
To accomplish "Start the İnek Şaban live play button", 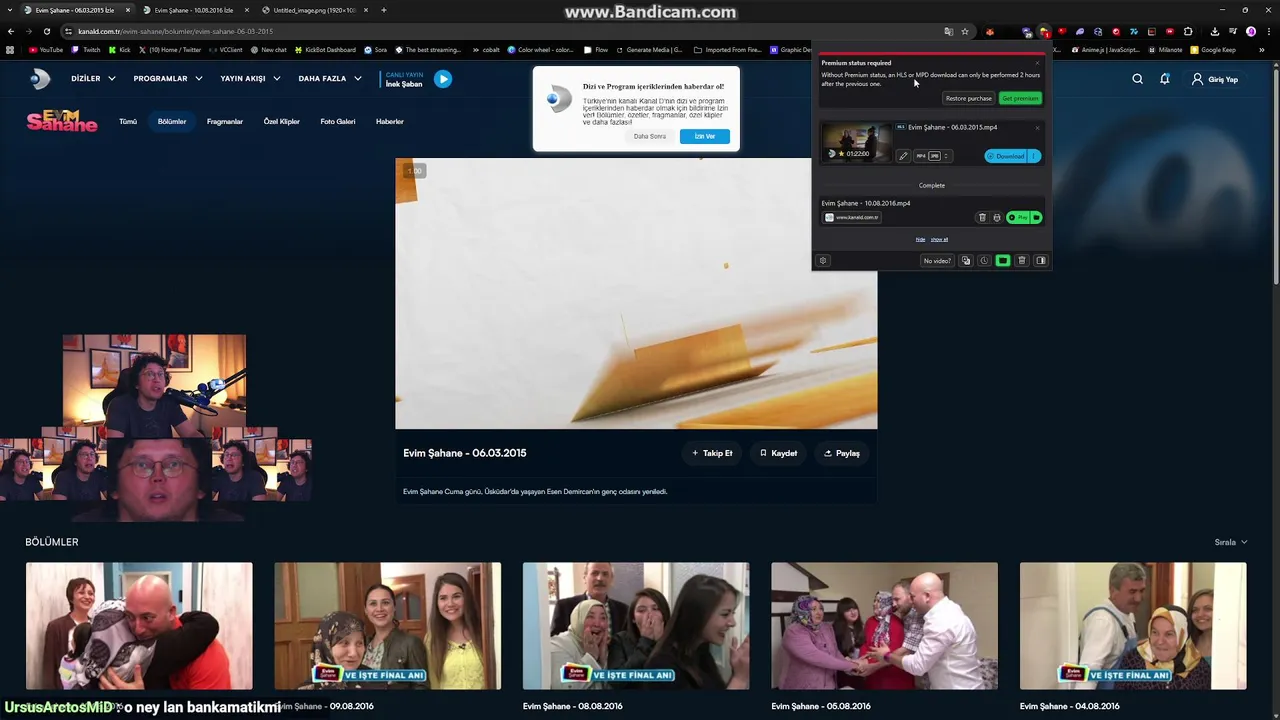I will [443, 79].
